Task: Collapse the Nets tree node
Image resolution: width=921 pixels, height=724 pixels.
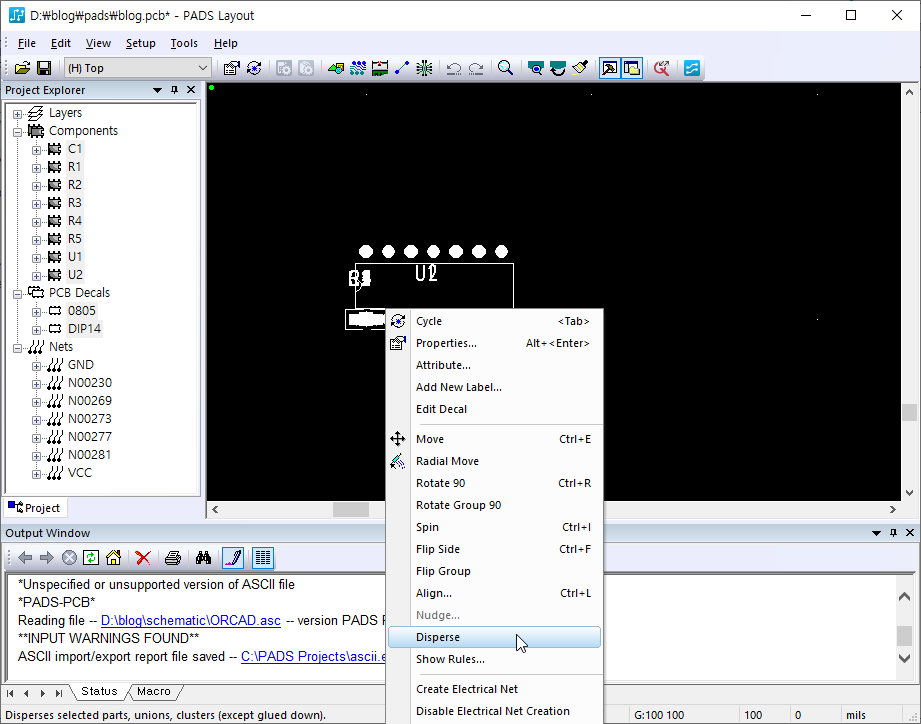Action: tap(18, 348)
